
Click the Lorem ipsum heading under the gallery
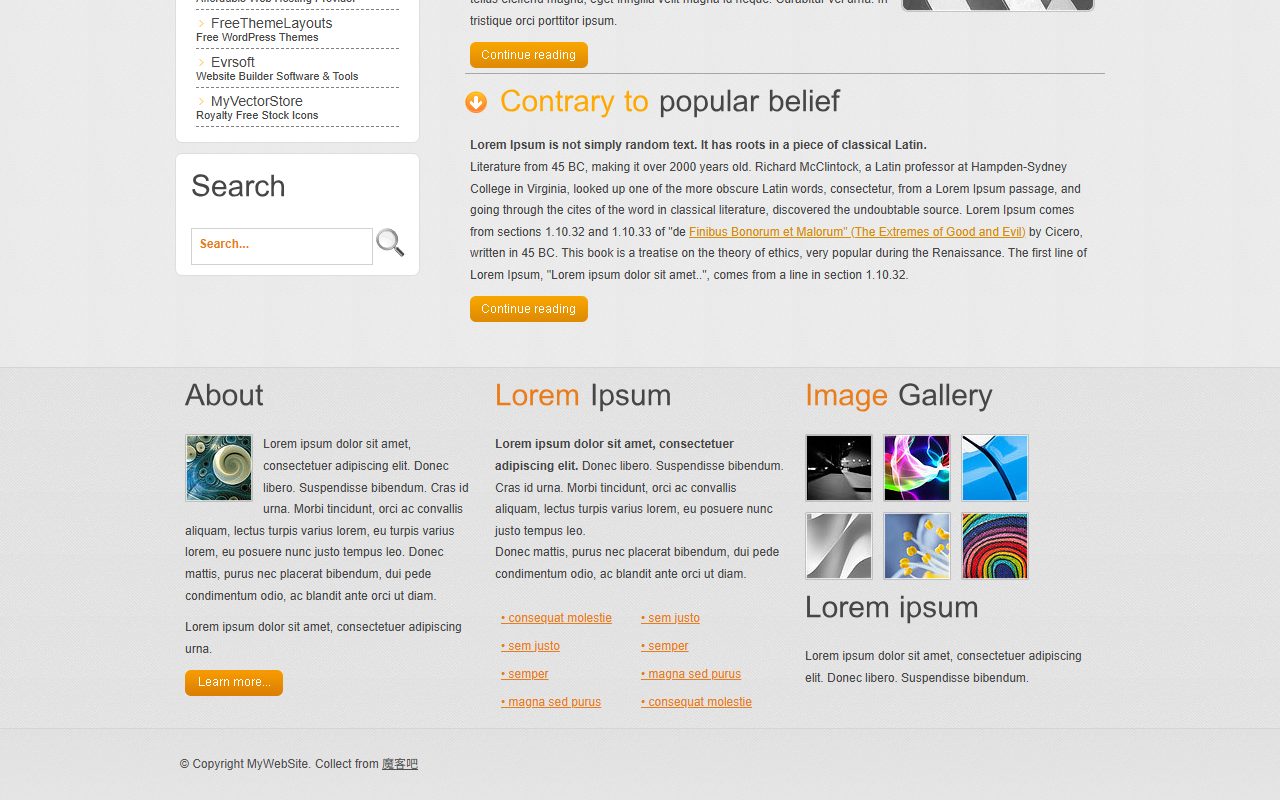tap(892, 608)
